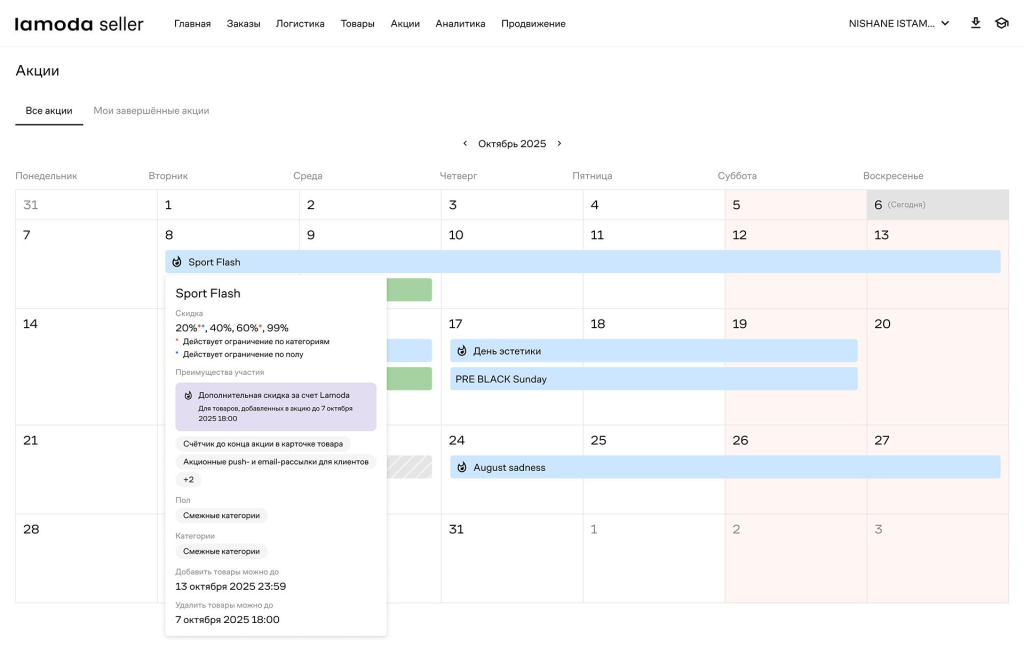Open the graduation cap training icon
1024x655 pixels.
1001,23
